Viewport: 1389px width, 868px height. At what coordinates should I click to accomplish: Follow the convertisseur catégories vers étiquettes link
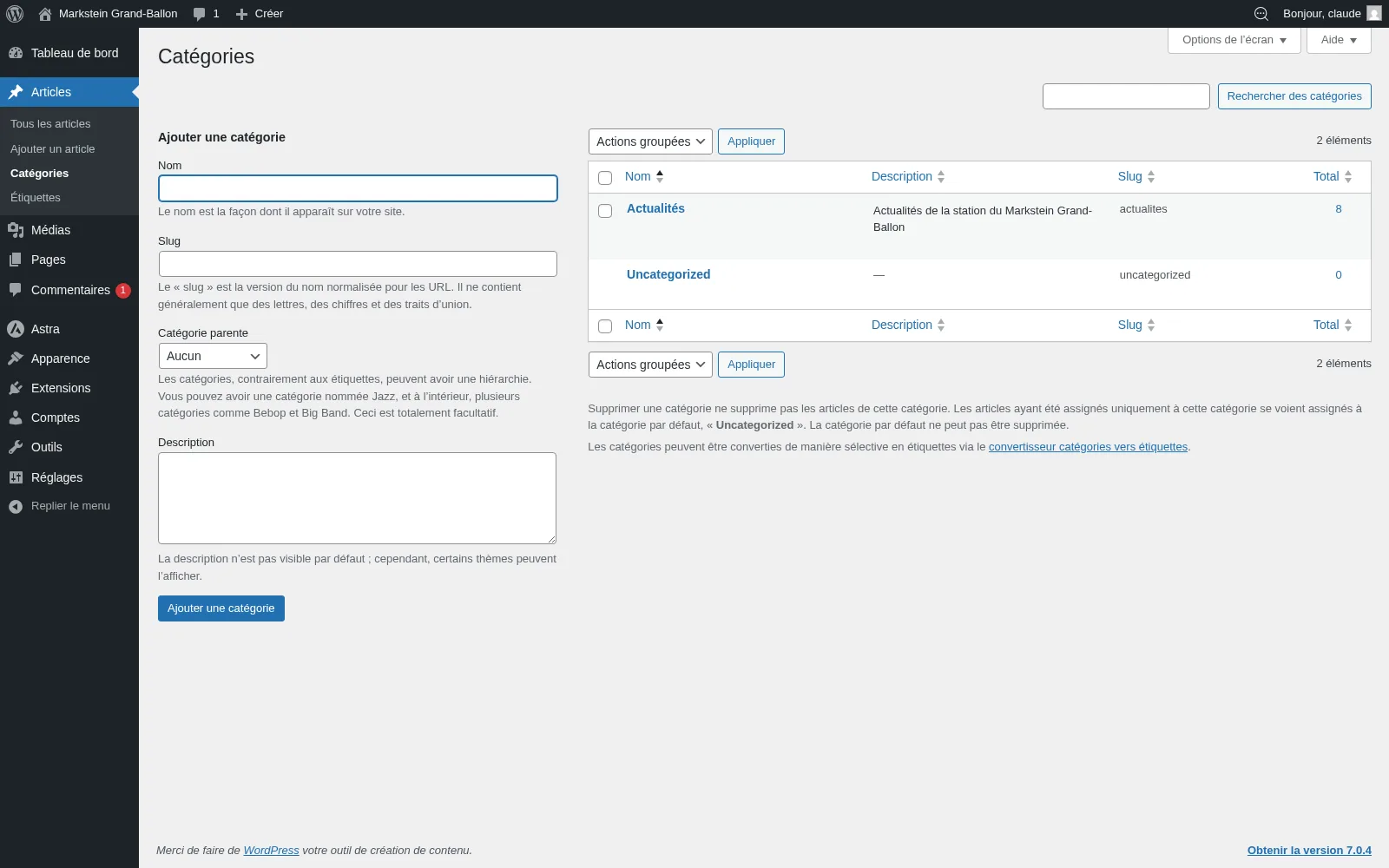click(x=1088, y=447)
